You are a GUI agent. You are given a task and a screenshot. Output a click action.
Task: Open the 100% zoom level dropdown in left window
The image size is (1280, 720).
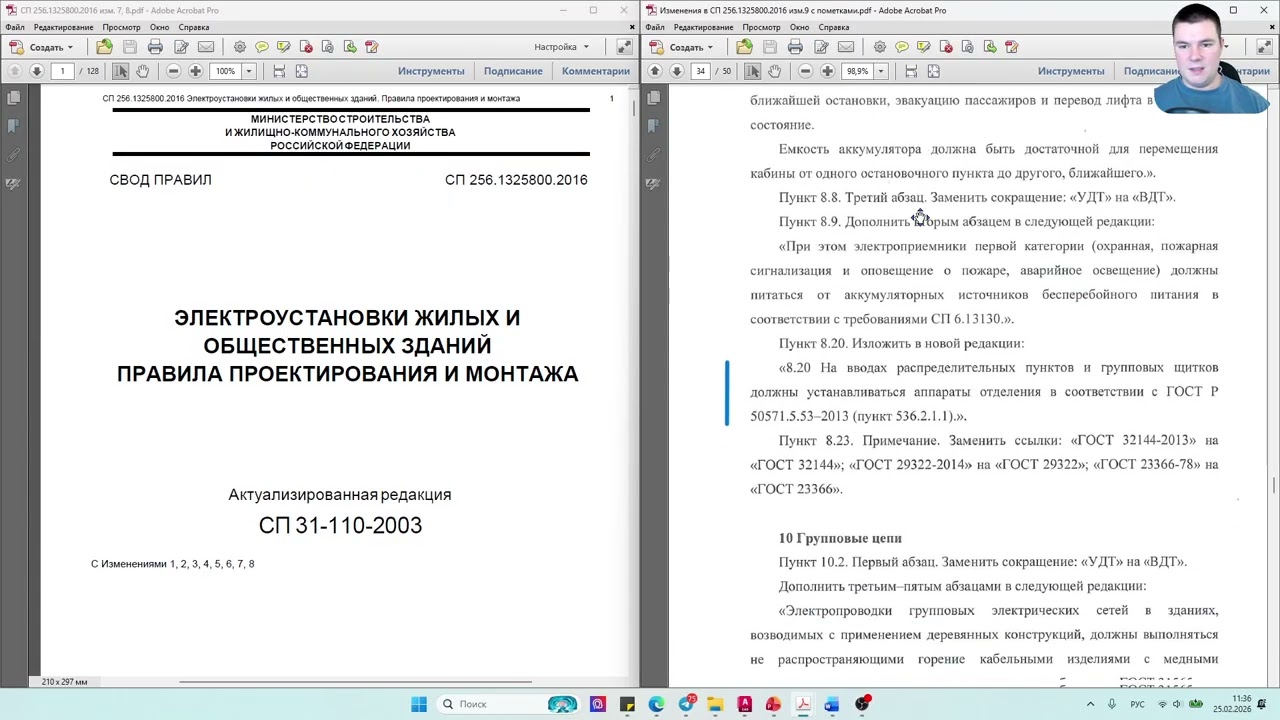(x=248, y=71)
